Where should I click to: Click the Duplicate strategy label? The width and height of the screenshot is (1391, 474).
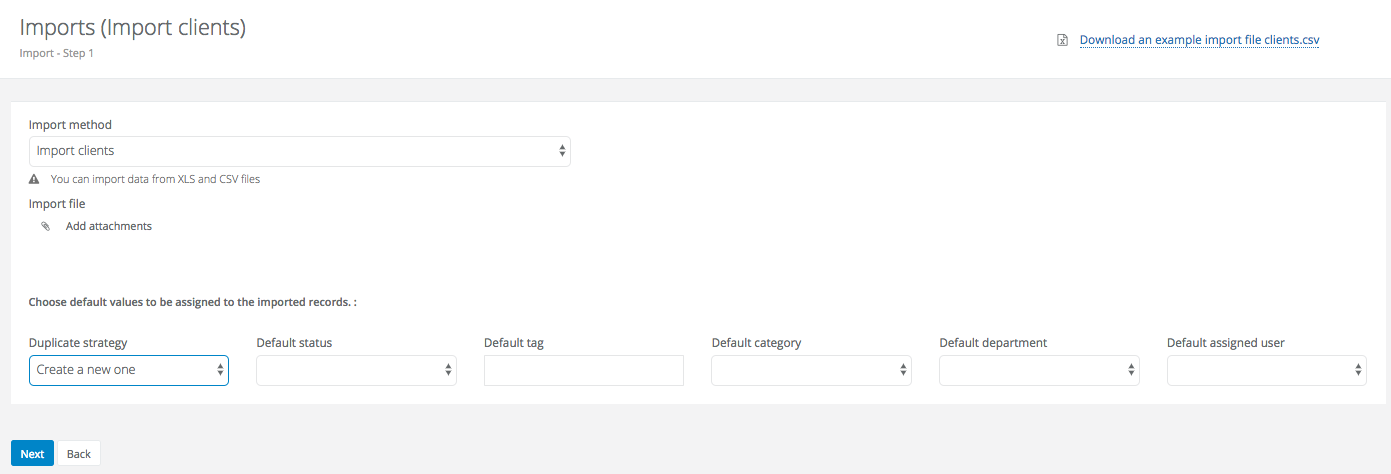click(x=78, y=343)
